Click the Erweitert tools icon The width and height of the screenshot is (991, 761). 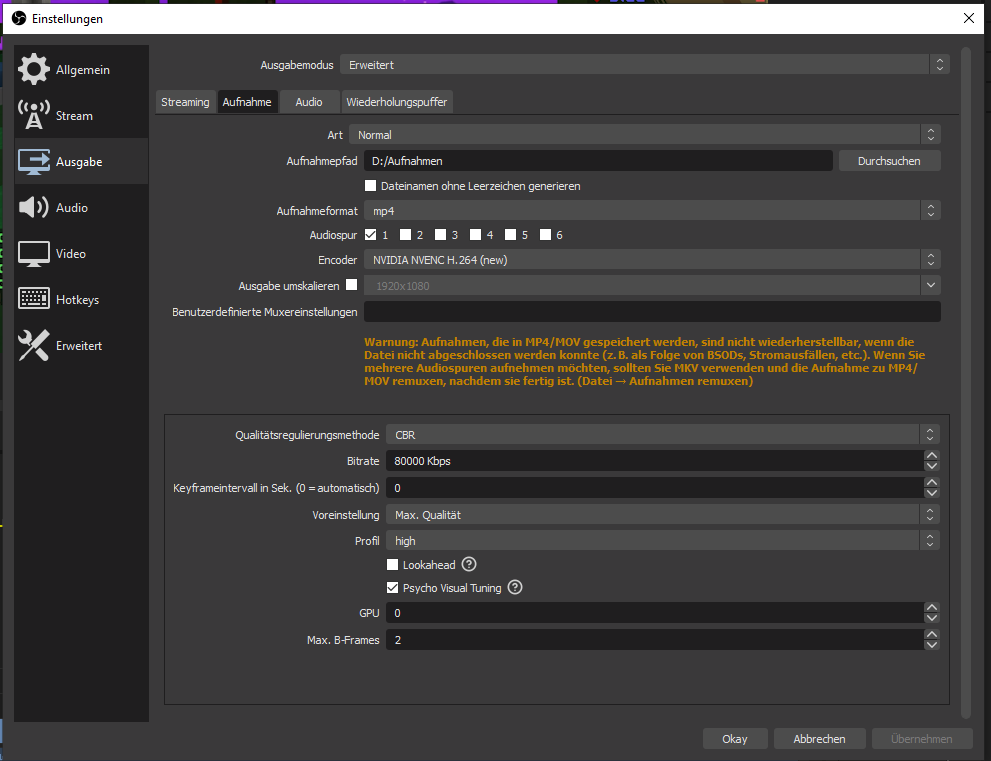(x=34, y=346)
